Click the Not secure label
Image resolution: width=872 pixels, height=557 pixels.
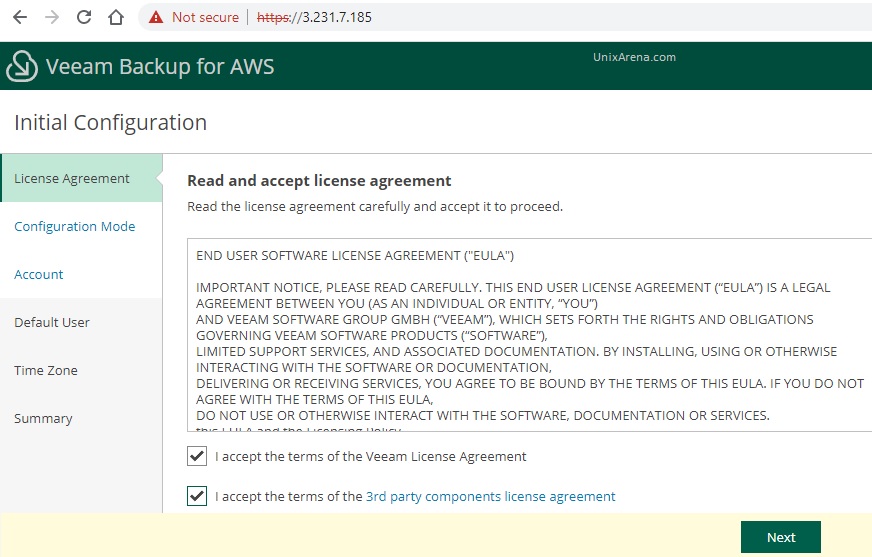205,17
